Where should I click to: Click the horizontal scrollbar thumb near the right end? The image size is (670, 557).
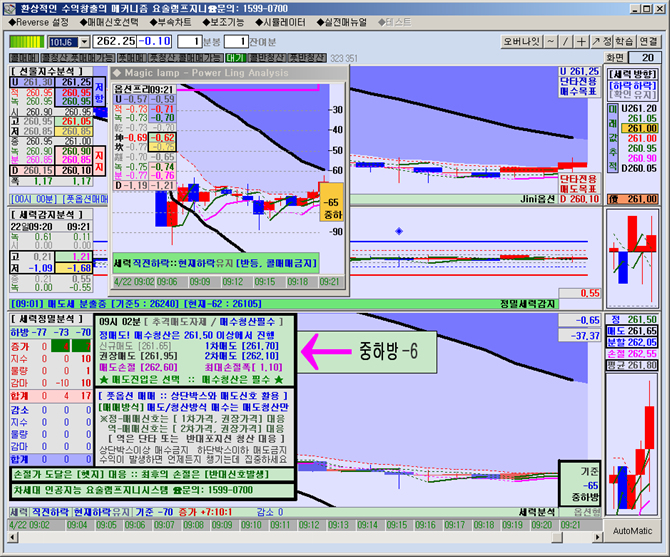point(557,537)
